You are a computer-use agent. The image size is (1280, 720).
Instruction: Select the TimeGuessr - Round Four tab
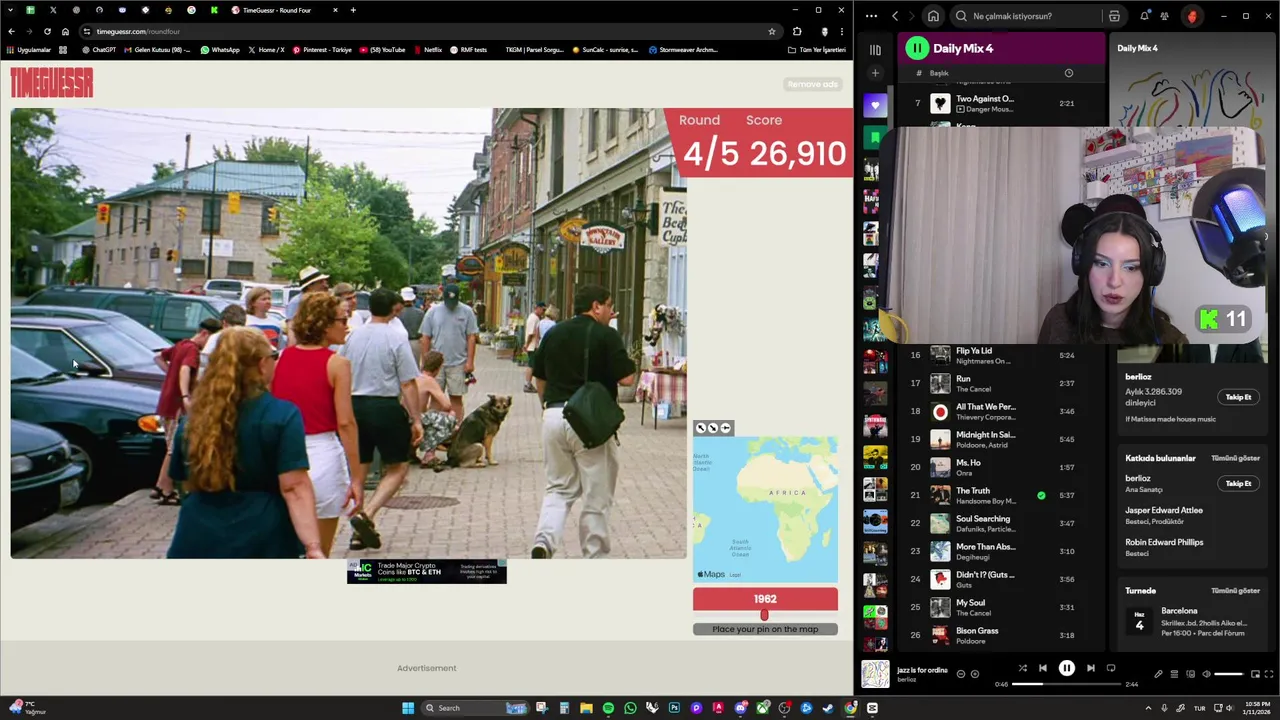click(x=283, y=10)
